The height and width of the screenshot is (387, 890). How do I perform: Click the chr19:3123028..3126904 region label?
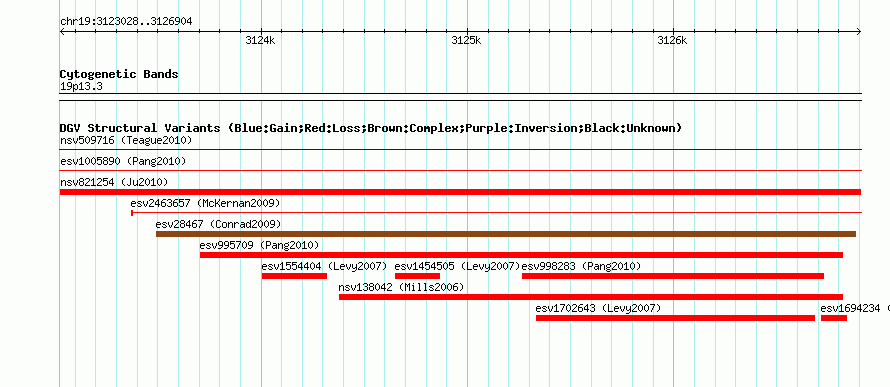[126, 22]
